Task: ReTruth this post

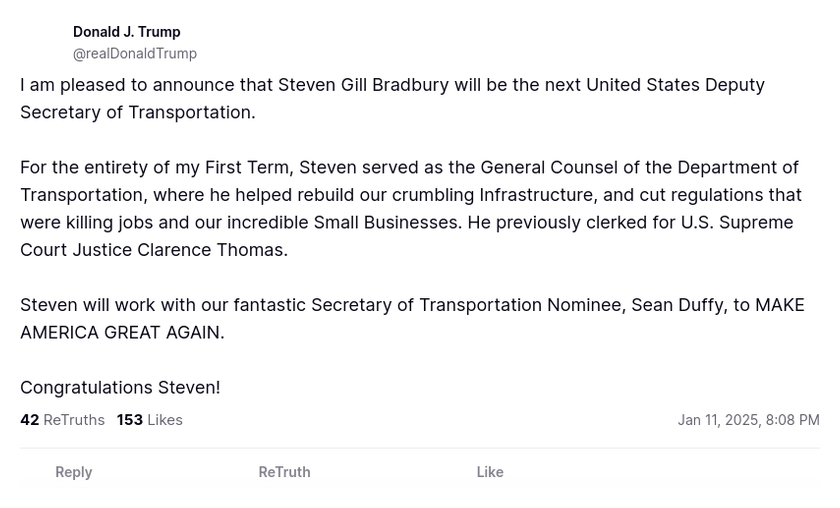Action: click(284, 472)
